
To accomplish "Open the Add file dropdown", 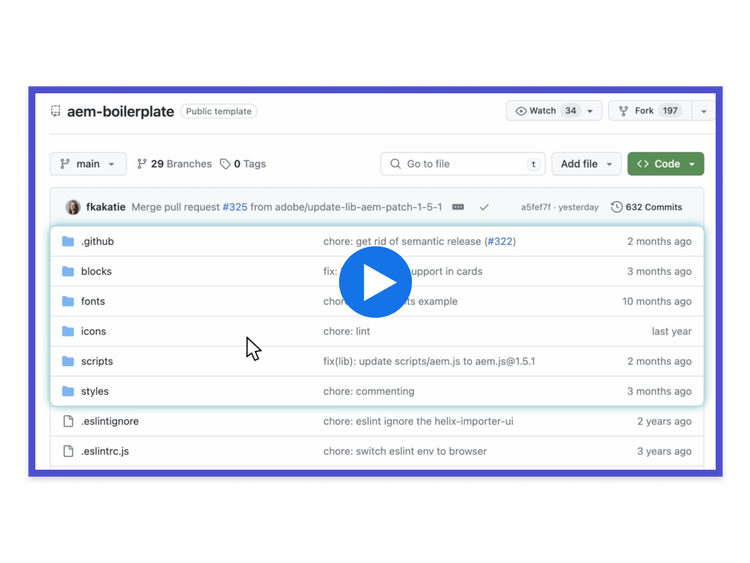I will coord(585,164).
